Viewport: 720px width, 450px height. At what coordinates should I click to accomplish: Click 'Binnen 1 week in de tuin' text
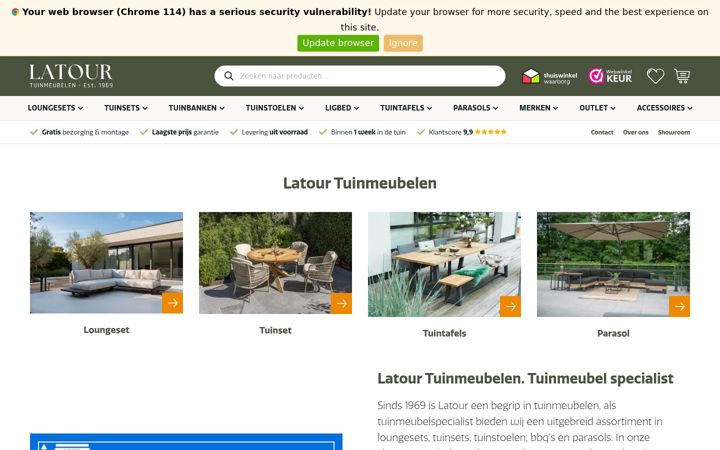point(368,132)
